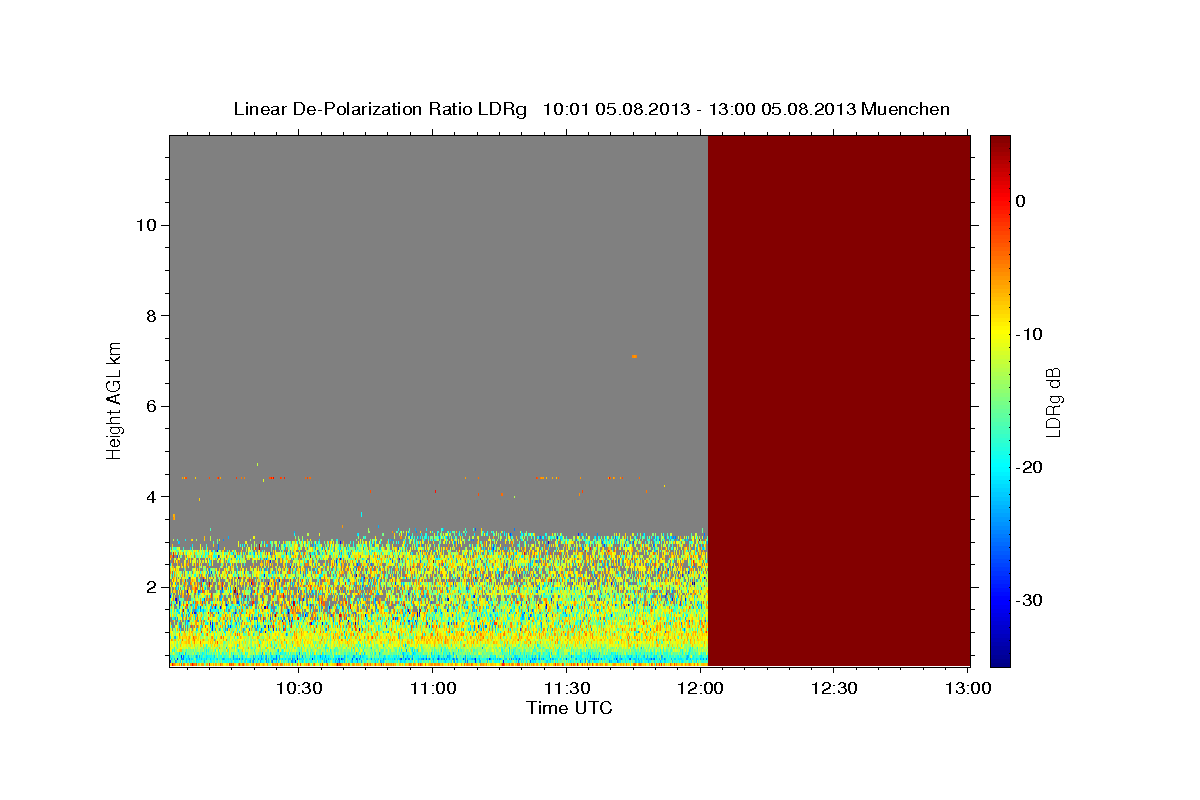The image size is (1200, 800).
Task: Click the colorbar value -30
Action: 1030,601
